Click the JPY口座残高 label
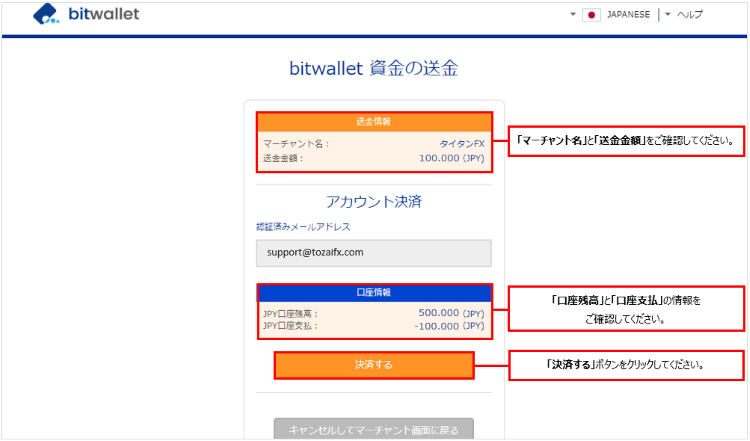This screenshot has height=441, width=750. [290, 314]
